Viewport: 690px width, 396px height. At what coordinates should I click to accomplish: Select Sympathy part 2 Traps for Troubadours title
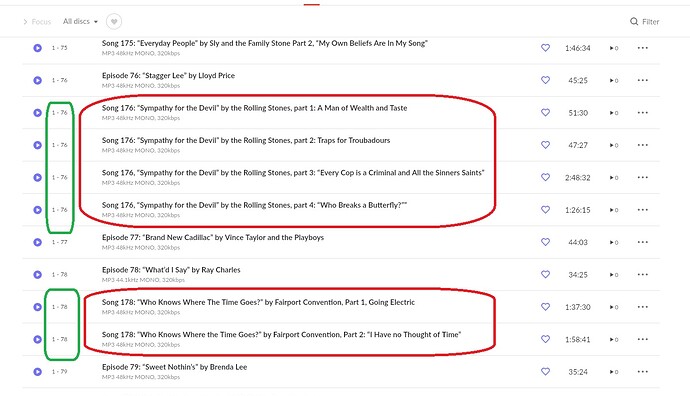click(x=246, y=140)
